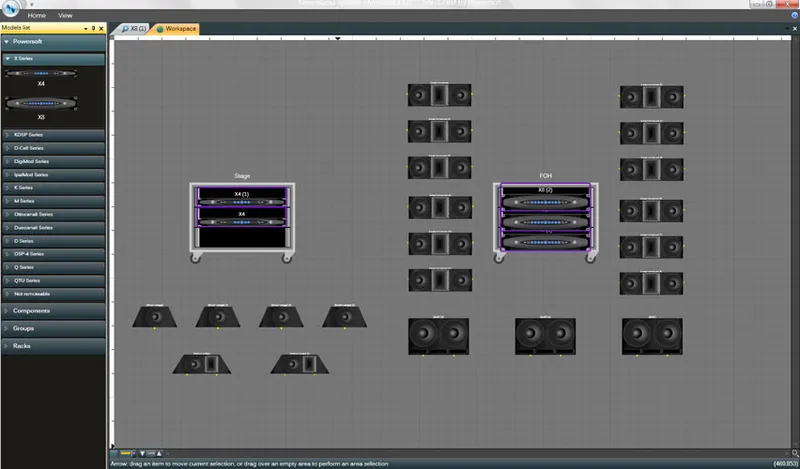Select the empty slot in Stage rack
Image resolution: width=800 pixels, height=469 pixels.
(x=242, y=238)
